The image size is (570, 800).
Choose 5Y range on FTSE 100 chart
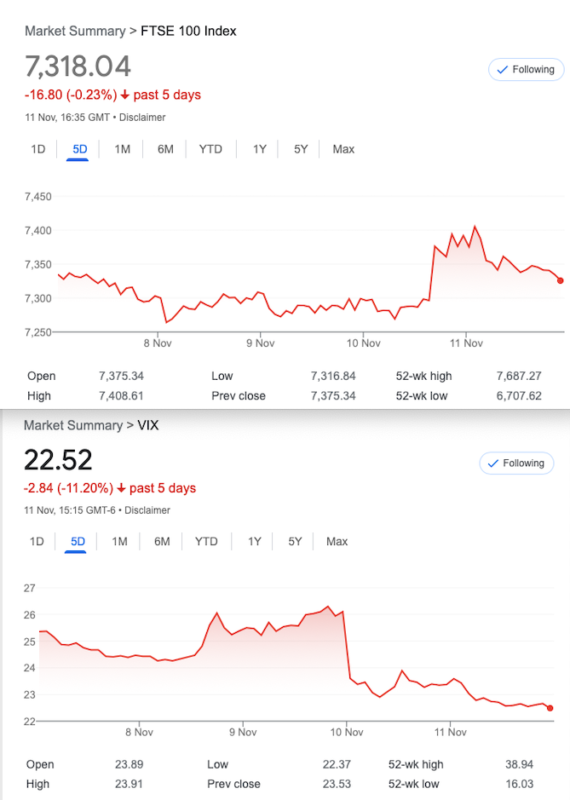click(301, 149)
